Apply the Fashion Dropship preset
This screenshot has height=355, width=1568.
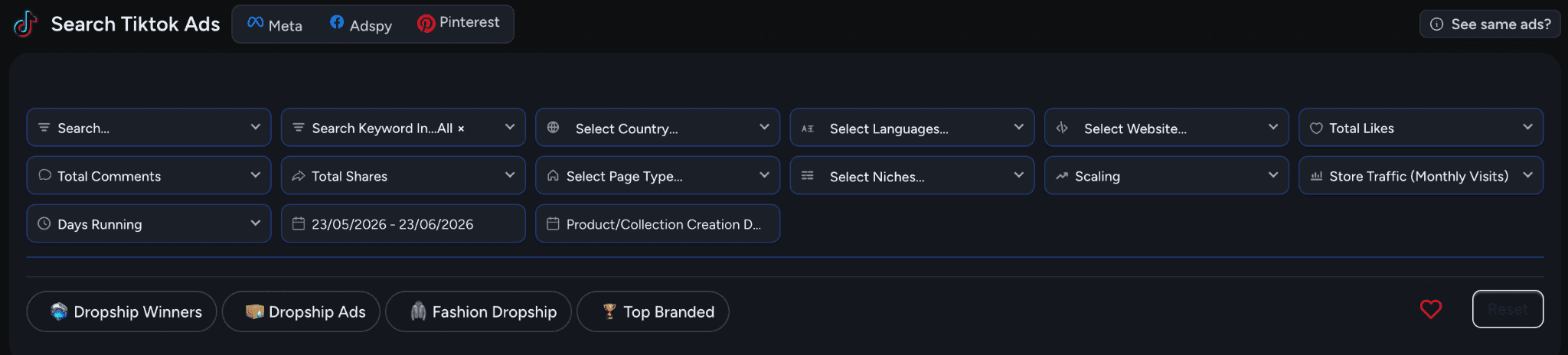pyautogui.click(x=479, y=311)
